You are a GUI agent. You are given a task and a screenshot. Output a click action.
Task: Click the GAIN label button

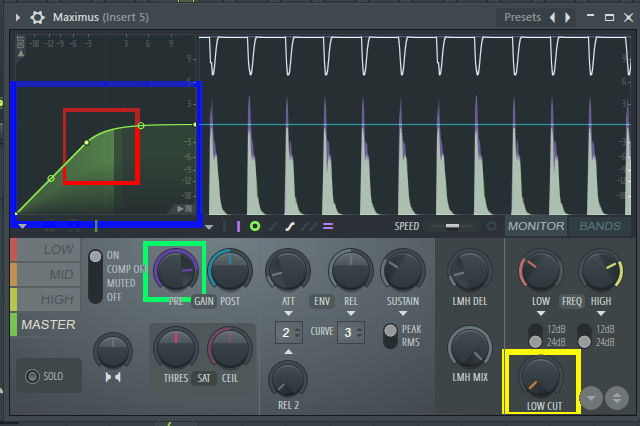204,302
